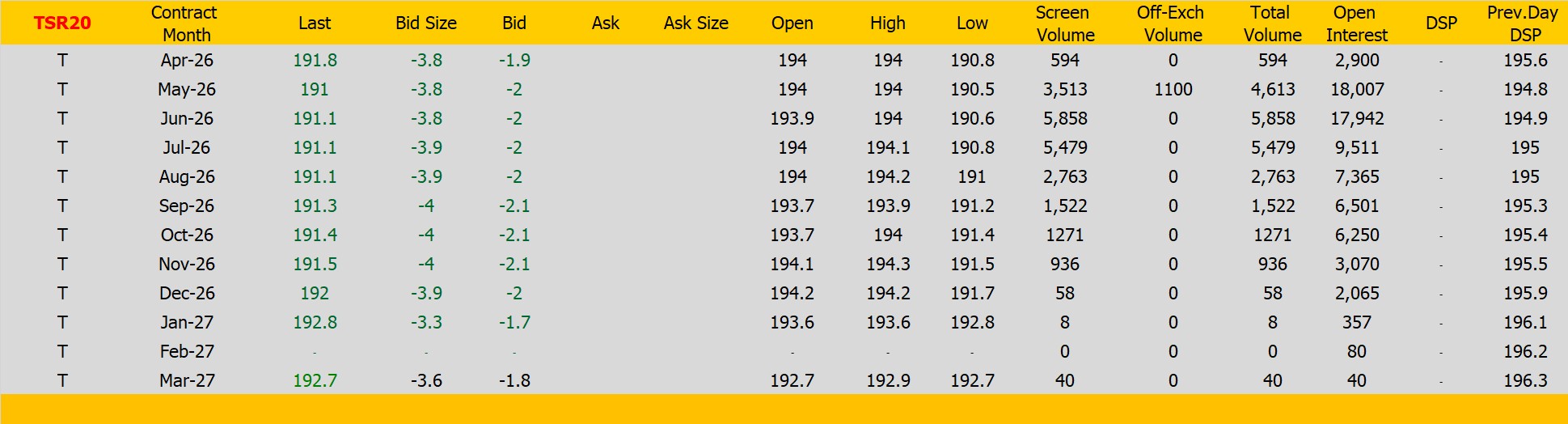
Task: Click the Prev.Day DSP column header
Action: tap(1524, 23)
